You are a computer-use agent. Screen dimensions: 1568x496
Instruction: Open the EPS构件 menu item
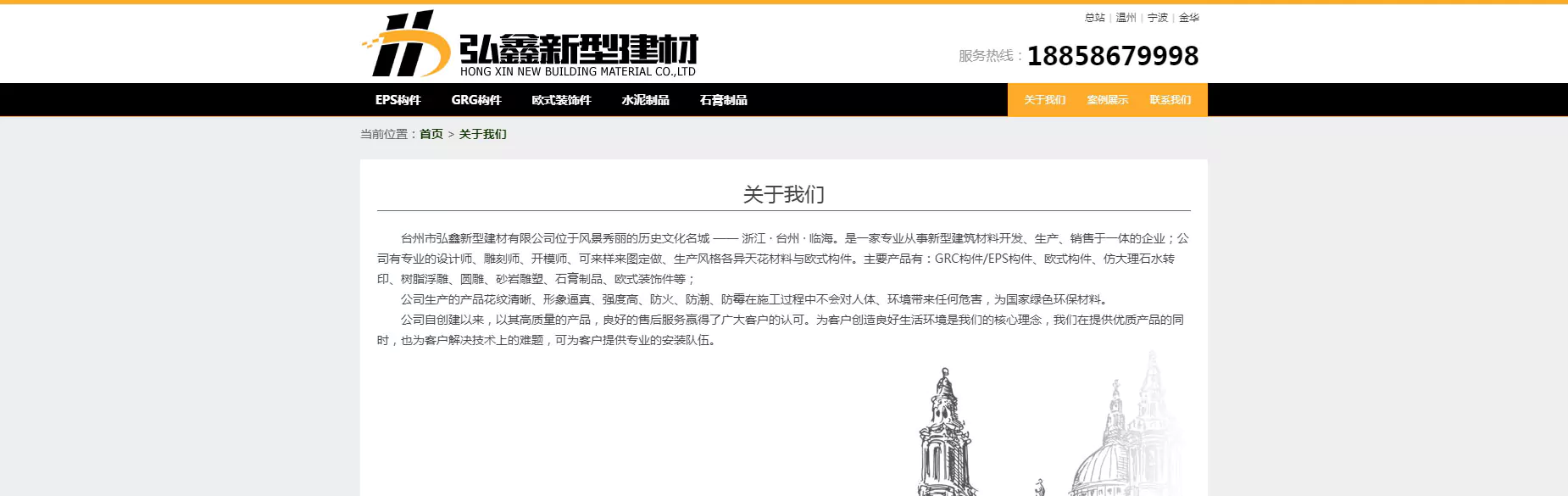click(398, 100)
